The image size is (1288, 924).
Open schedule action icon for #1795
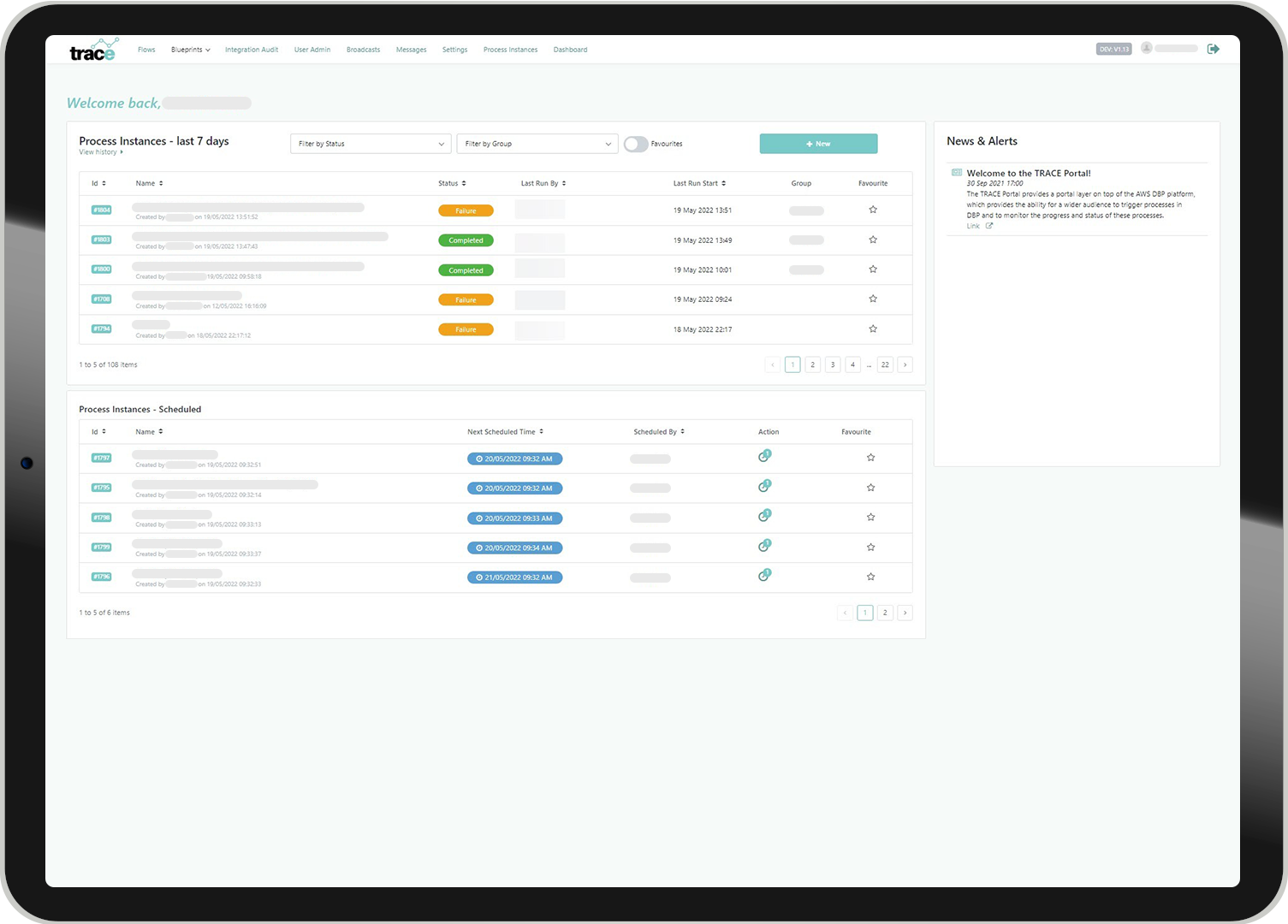click(x=764, y=486)
